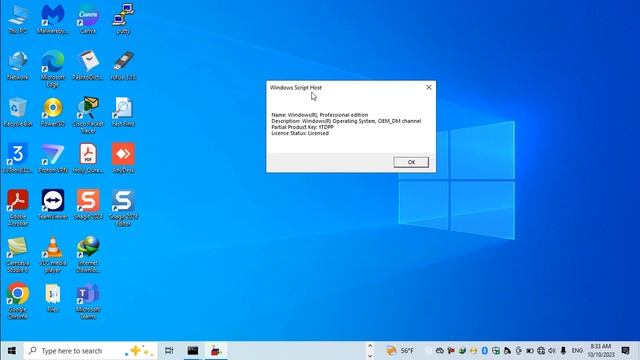Open the ENG language selector
Image resolution: width=640 pixels, height=360 pixels.
[x=577, y=351]
